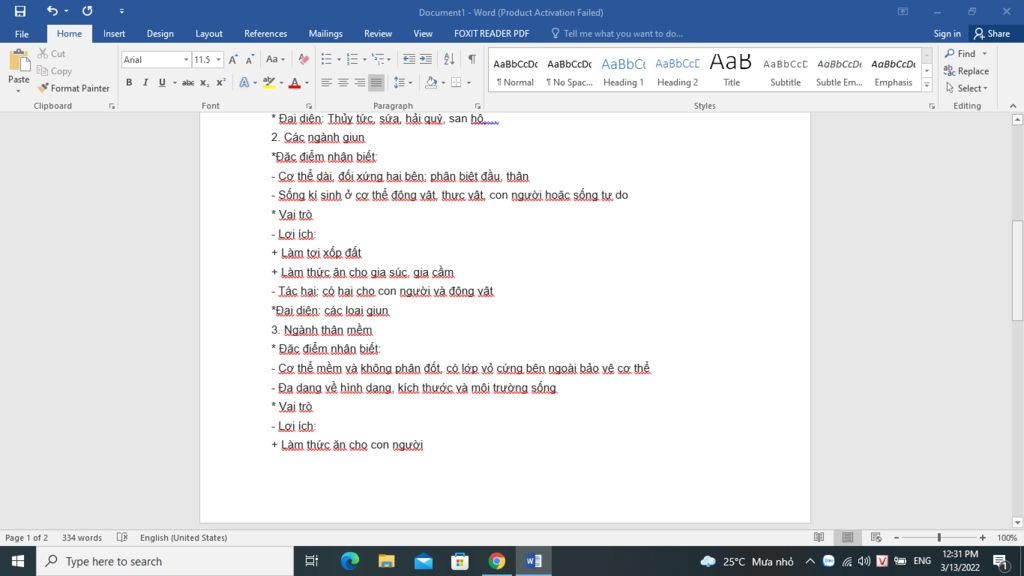This screenshot has width=1024, height=576.
Task: Apply the yellow text highlight color
Action: pos(268,82)
